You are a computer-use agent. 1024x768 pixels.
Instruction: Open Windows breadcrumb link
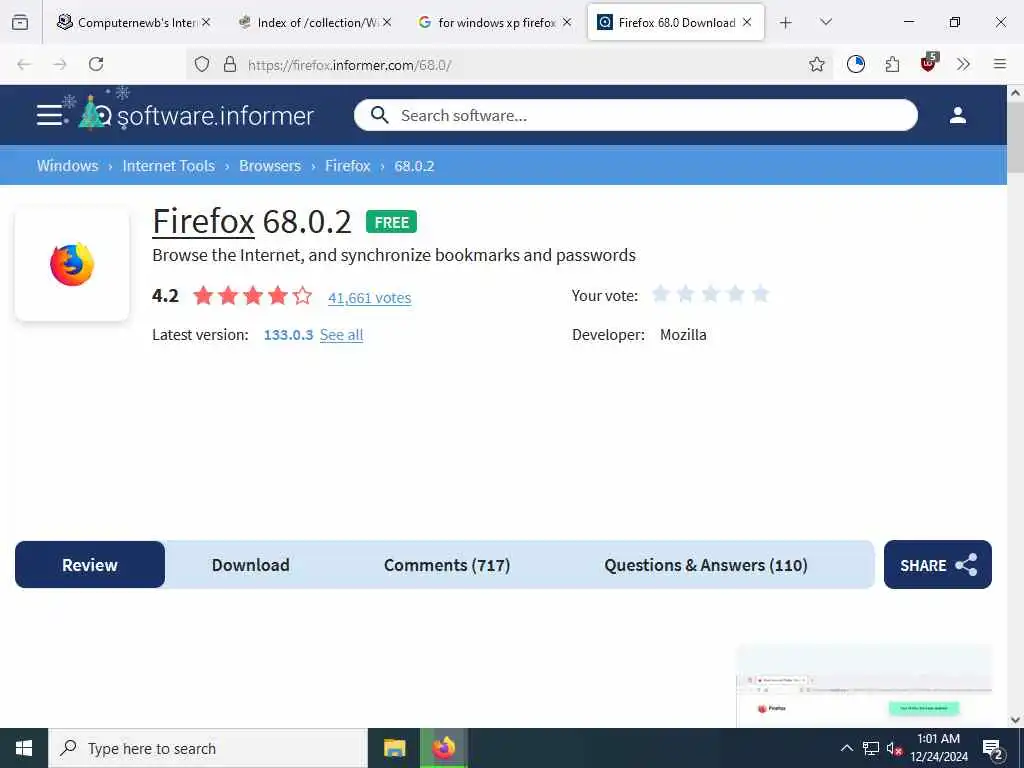pyautogui.click(x=67, y=166)
